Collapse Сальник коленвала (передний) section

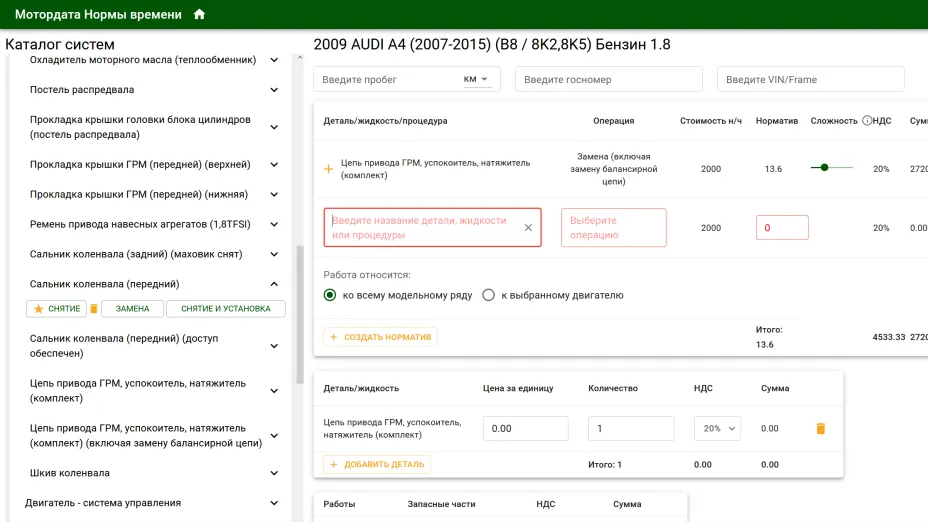[274, 284]
